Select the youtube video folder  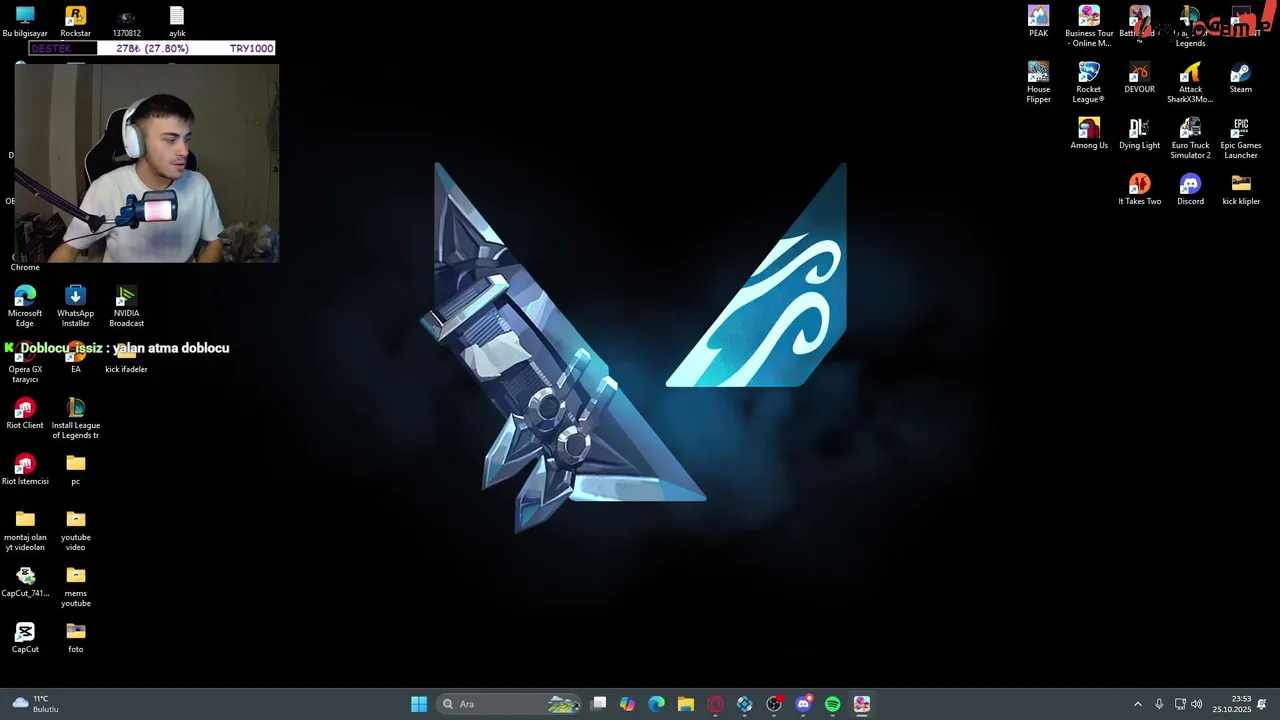pyautogui.click(x=75, y=530)
